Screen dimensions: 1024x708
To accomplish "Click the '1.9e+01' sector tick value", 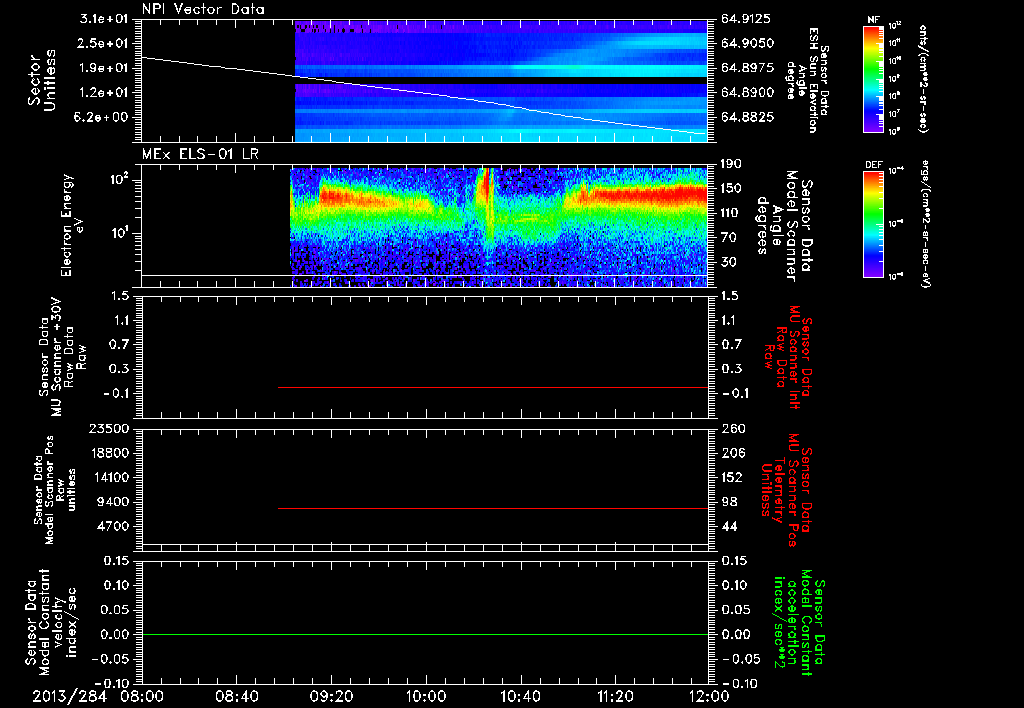I will 104,68.
